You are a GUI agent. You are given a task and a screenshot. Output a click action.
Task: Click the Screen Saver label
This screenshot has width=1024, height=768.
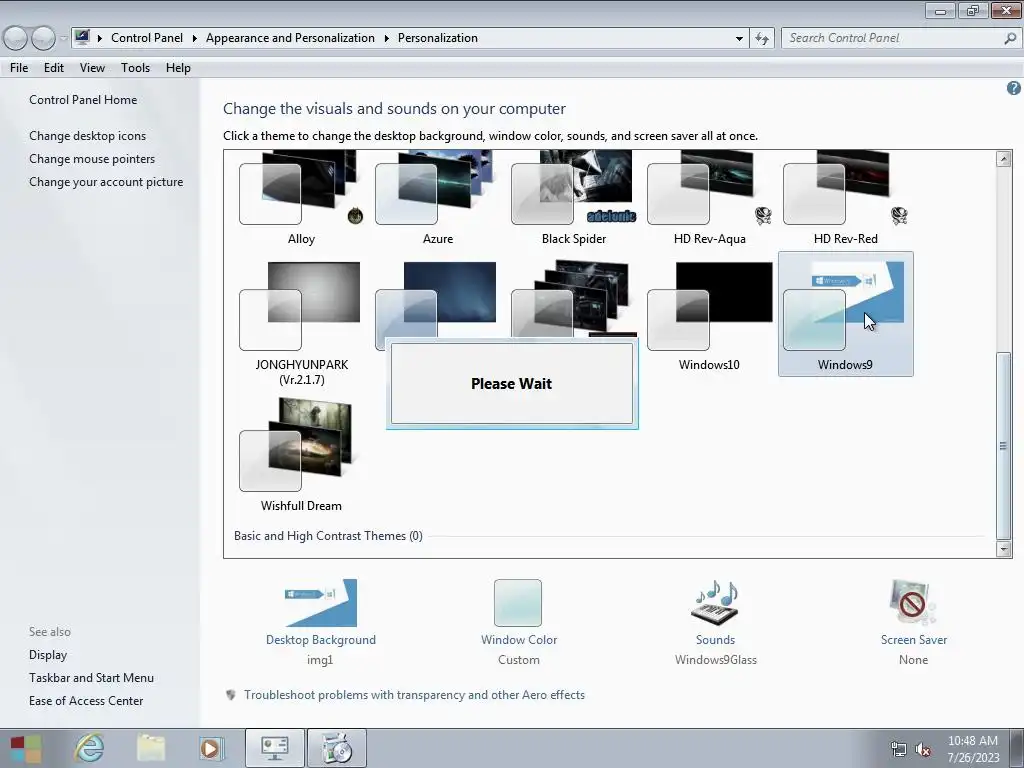(x=914, y=640)
